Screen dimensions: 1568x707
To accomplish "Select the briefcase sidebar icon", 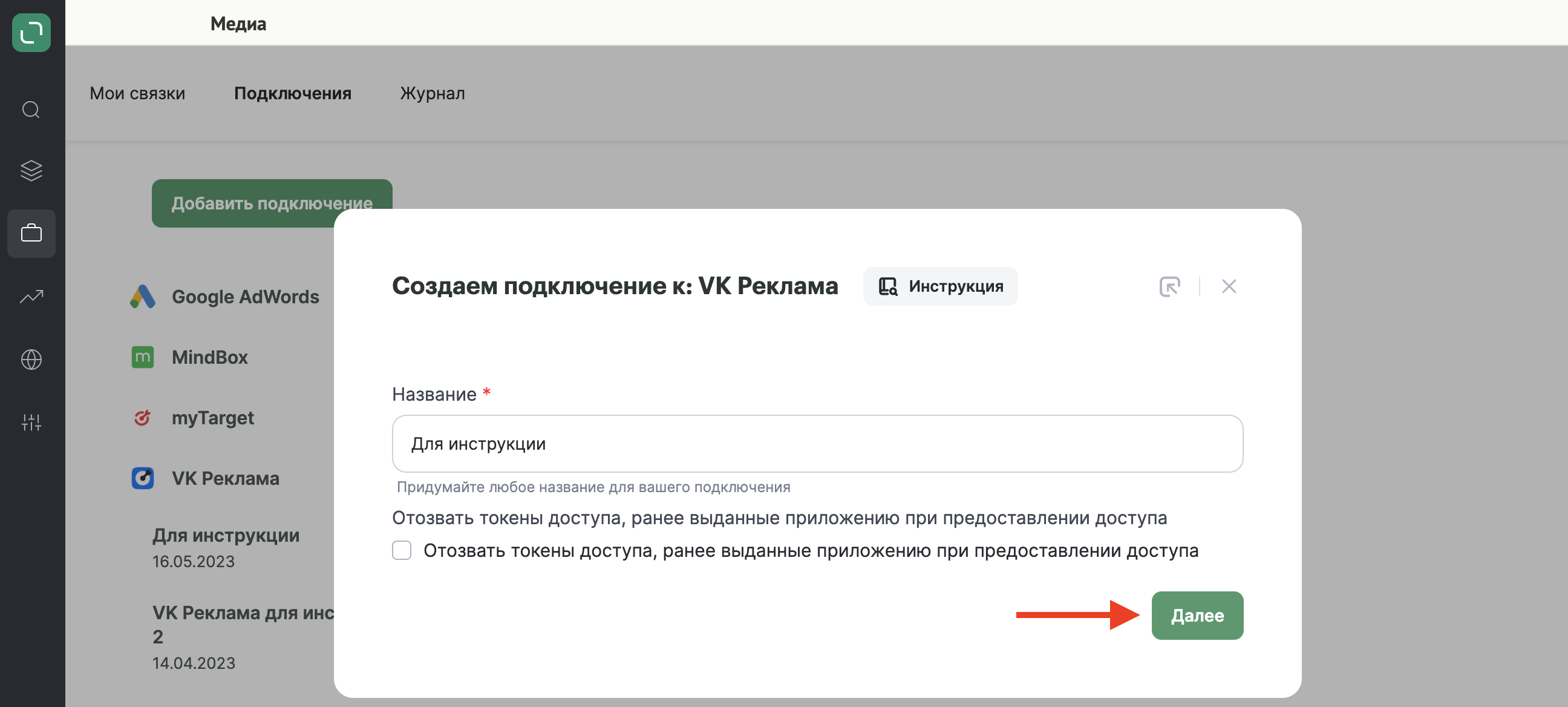I will click(31, 233).
